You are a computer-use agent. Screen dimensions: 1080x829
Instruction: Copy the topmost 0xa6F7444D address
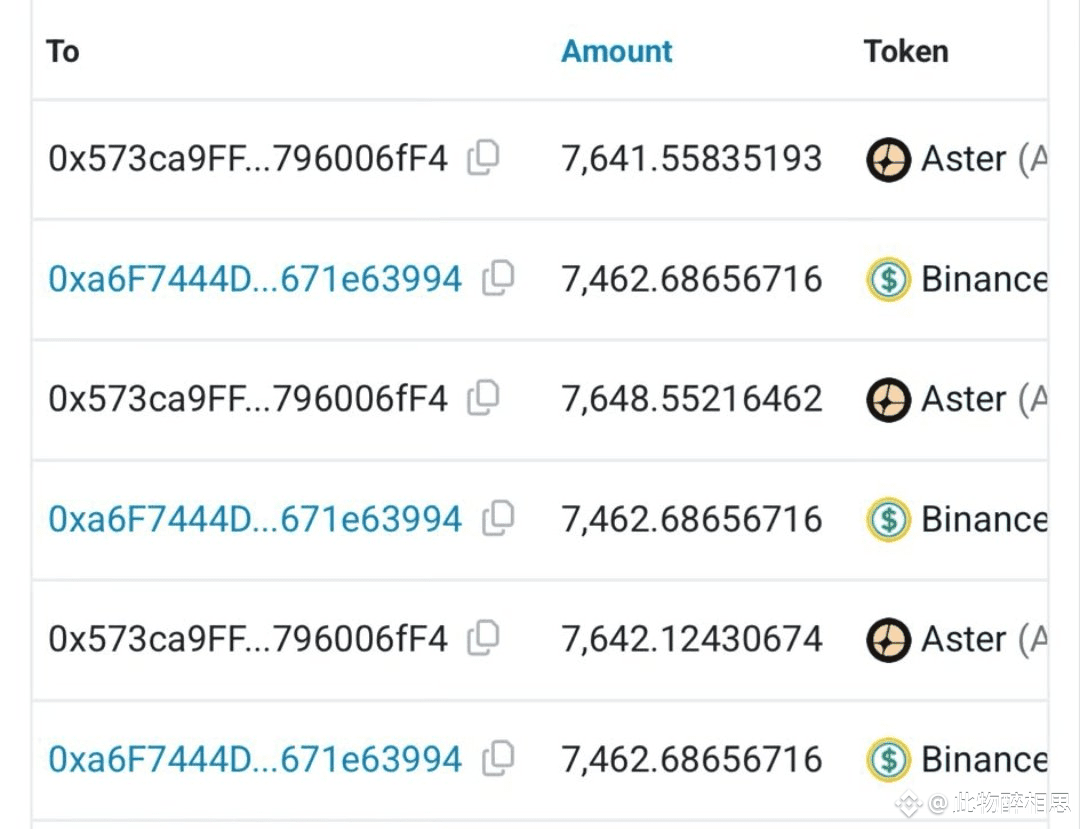click(x=498, y=278)
